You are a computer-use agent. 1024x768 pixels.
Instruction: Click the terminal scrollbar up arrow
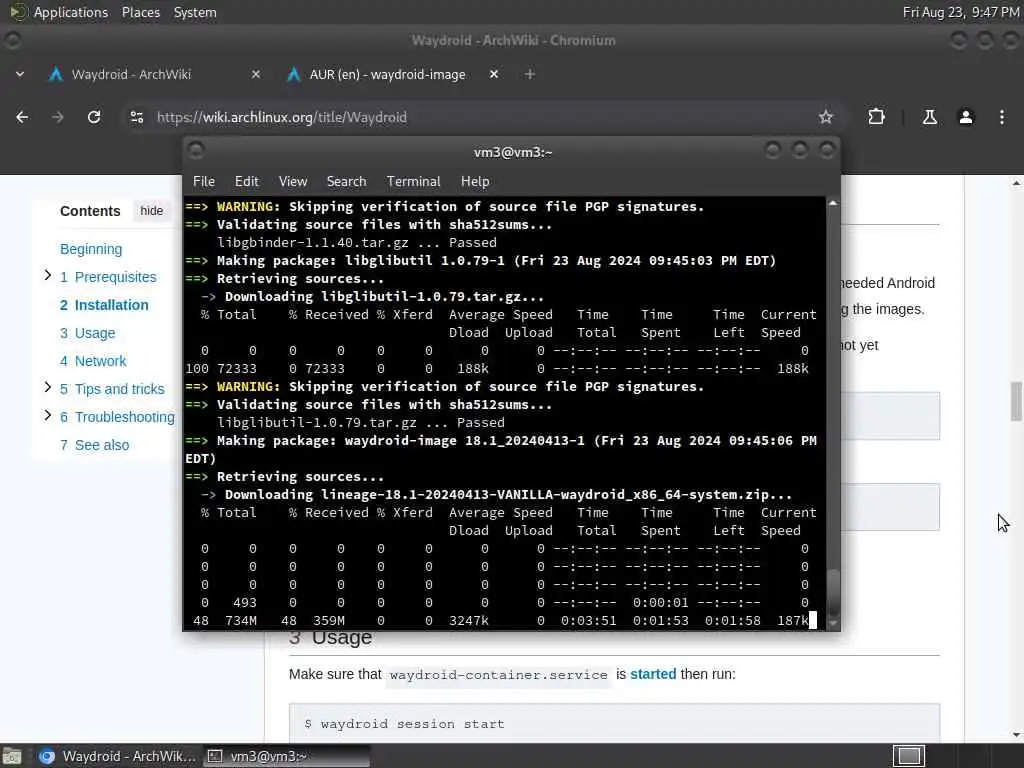coord(833,204)
